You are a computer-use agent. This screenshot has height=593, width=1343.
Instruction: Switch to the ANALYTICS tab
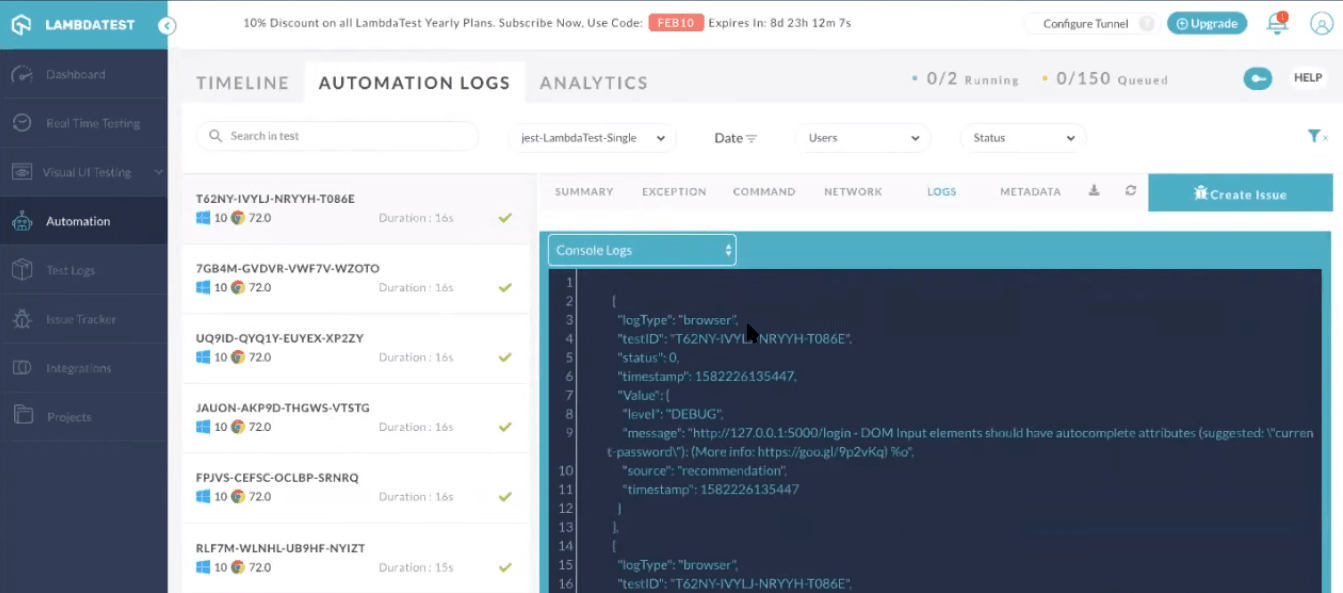(593, 82)
